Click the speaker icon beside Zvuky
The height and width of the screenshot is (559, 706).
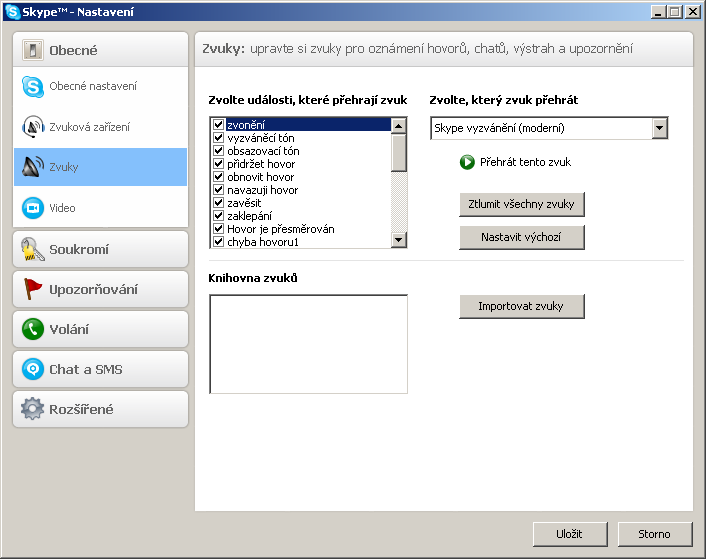[33, 167]
